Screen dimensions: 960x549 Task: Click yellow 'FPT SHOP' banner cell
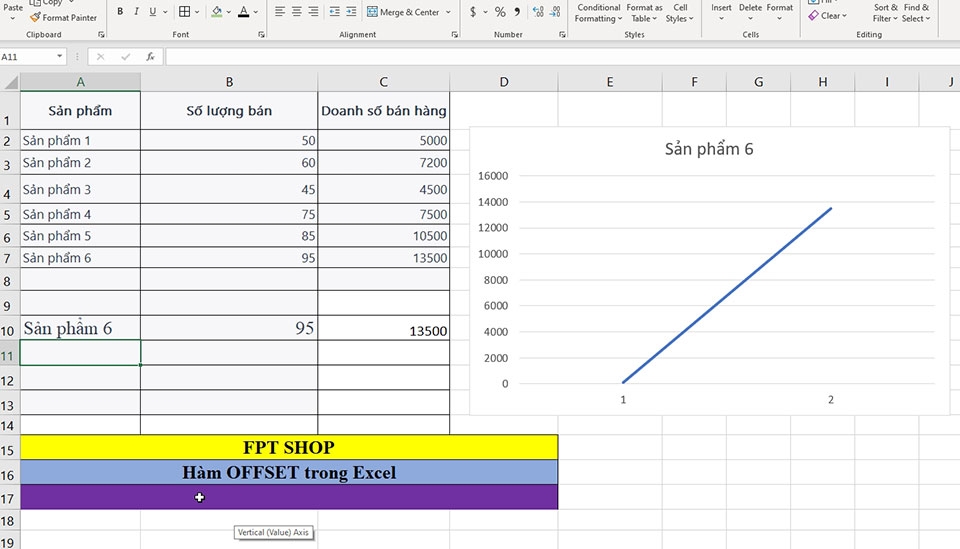pyautogui.click(x=289, y=447)
